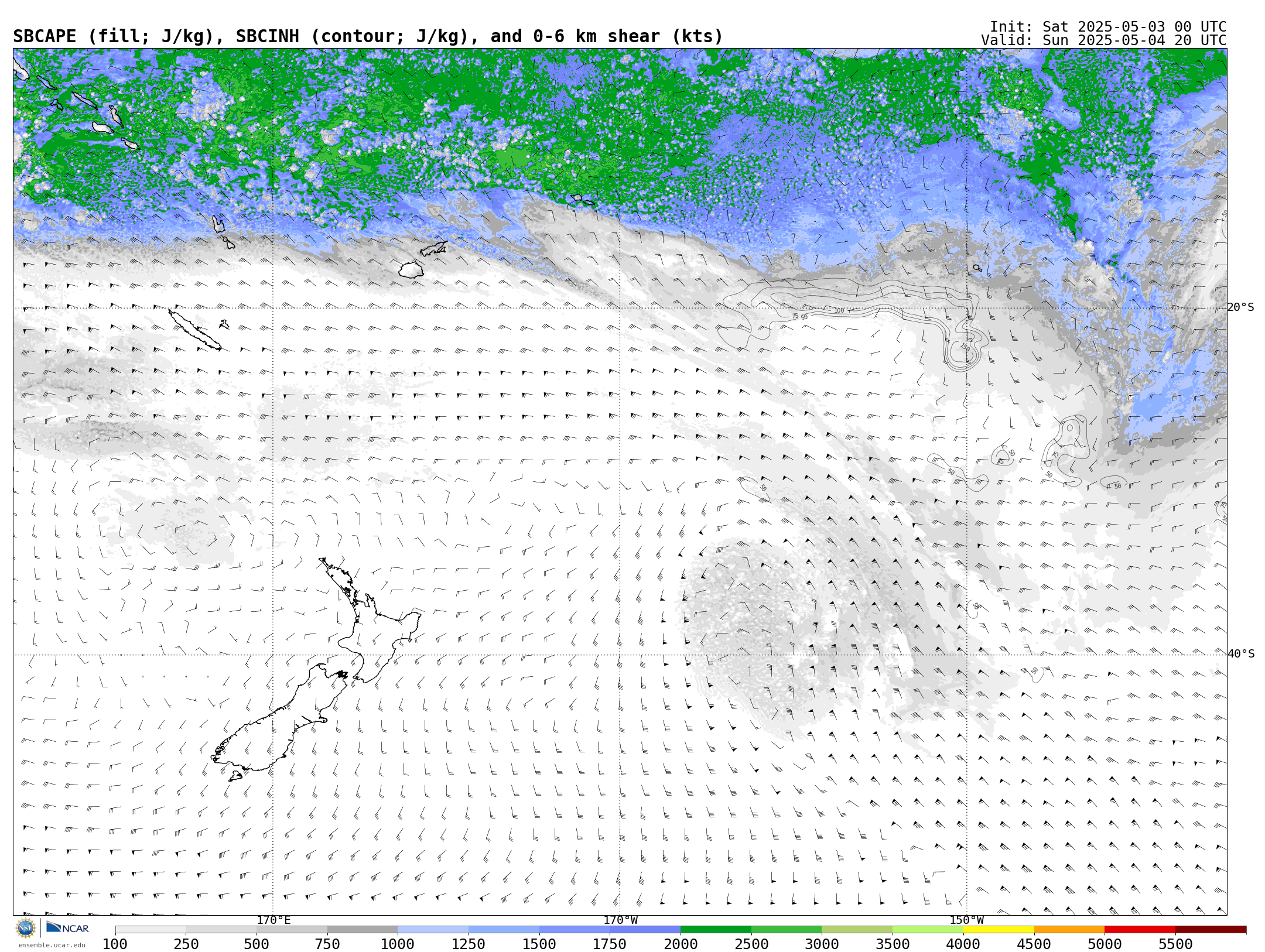Click the 20°S latitude label
1265x952 pixels.
[1240, 307]
